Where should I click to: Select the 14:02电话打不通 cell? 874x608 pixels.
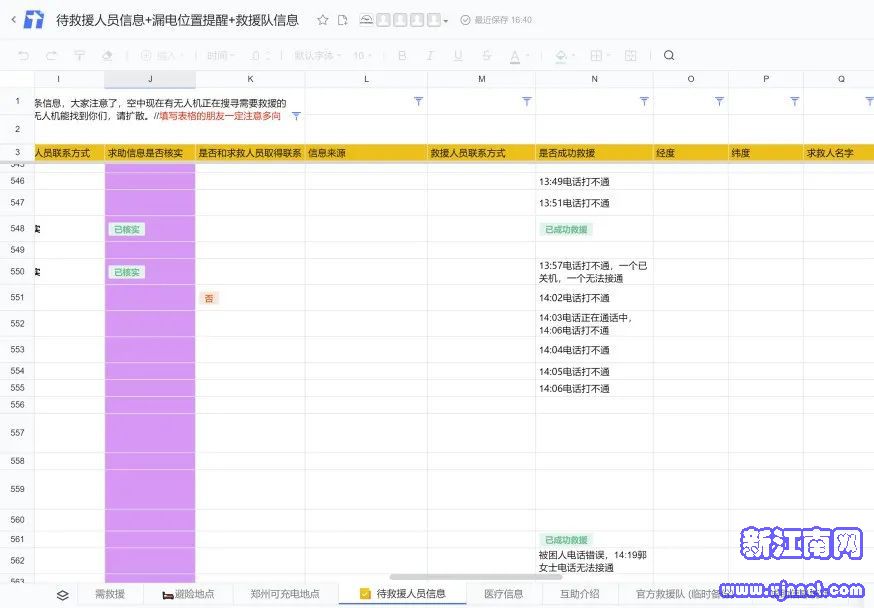(594, 298)
